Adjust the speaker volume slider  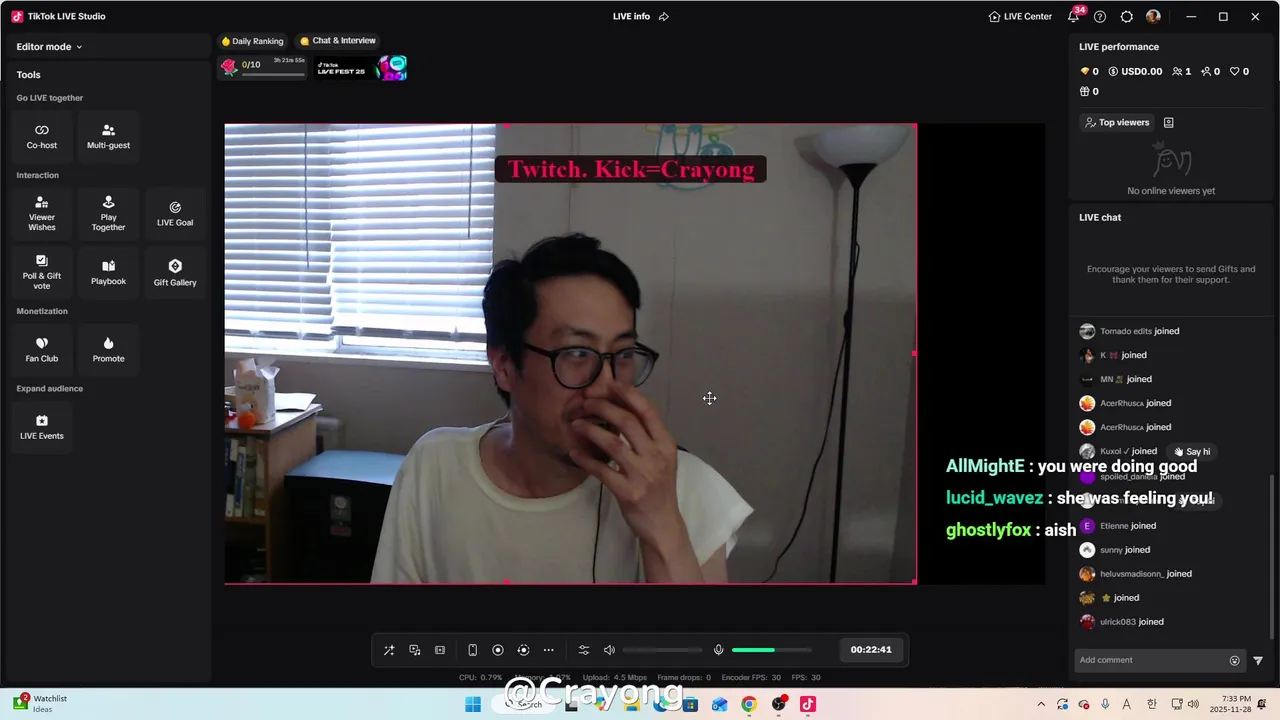click(663, 650)
